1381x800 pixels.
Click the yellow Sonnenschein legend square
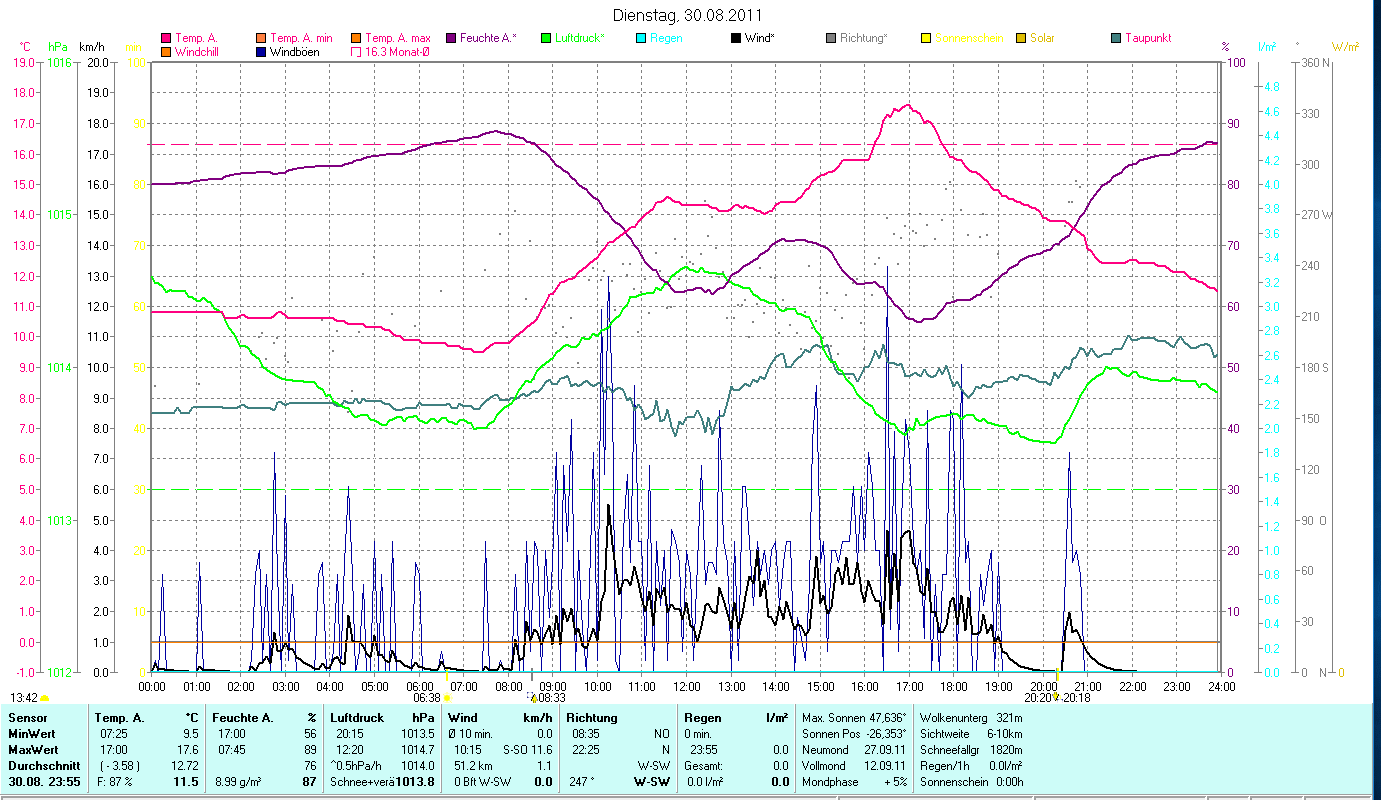pos(926,38)
